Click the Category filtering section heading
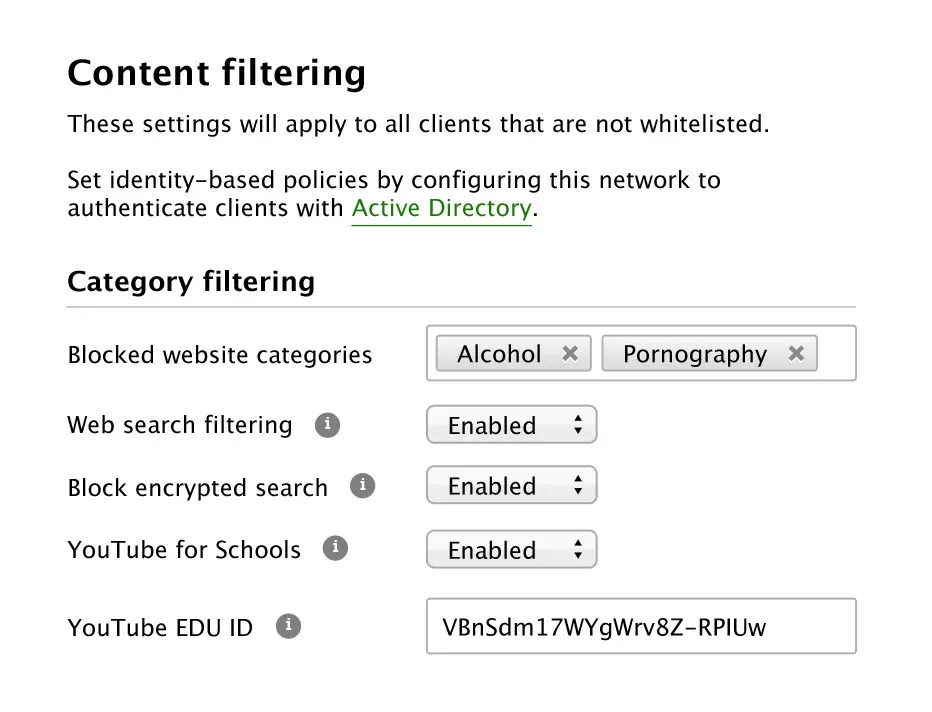This screenshot has height=712, width=932. tap(191, 281)
